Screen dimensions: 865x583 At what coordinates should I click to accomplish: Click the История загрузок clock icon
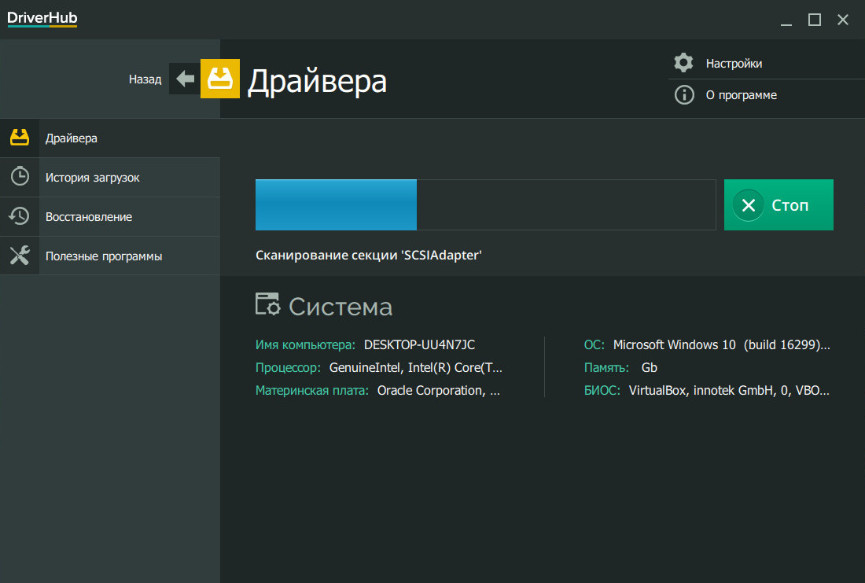(19, 177)
